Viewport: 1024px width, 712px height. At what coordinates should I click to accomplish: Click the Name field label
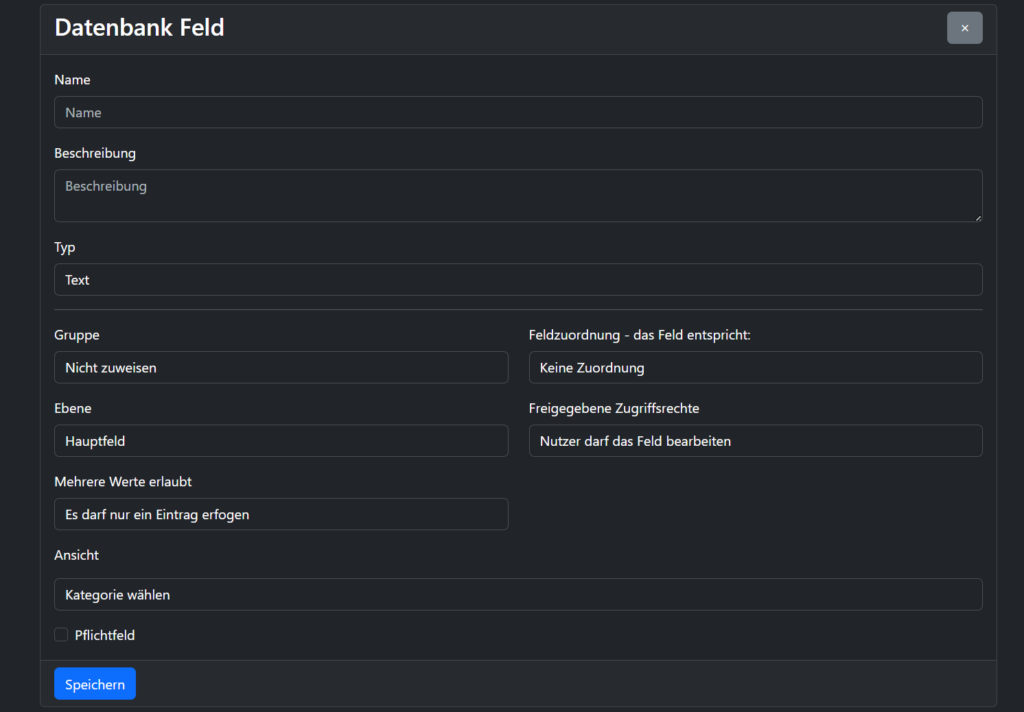click(72, 80)
